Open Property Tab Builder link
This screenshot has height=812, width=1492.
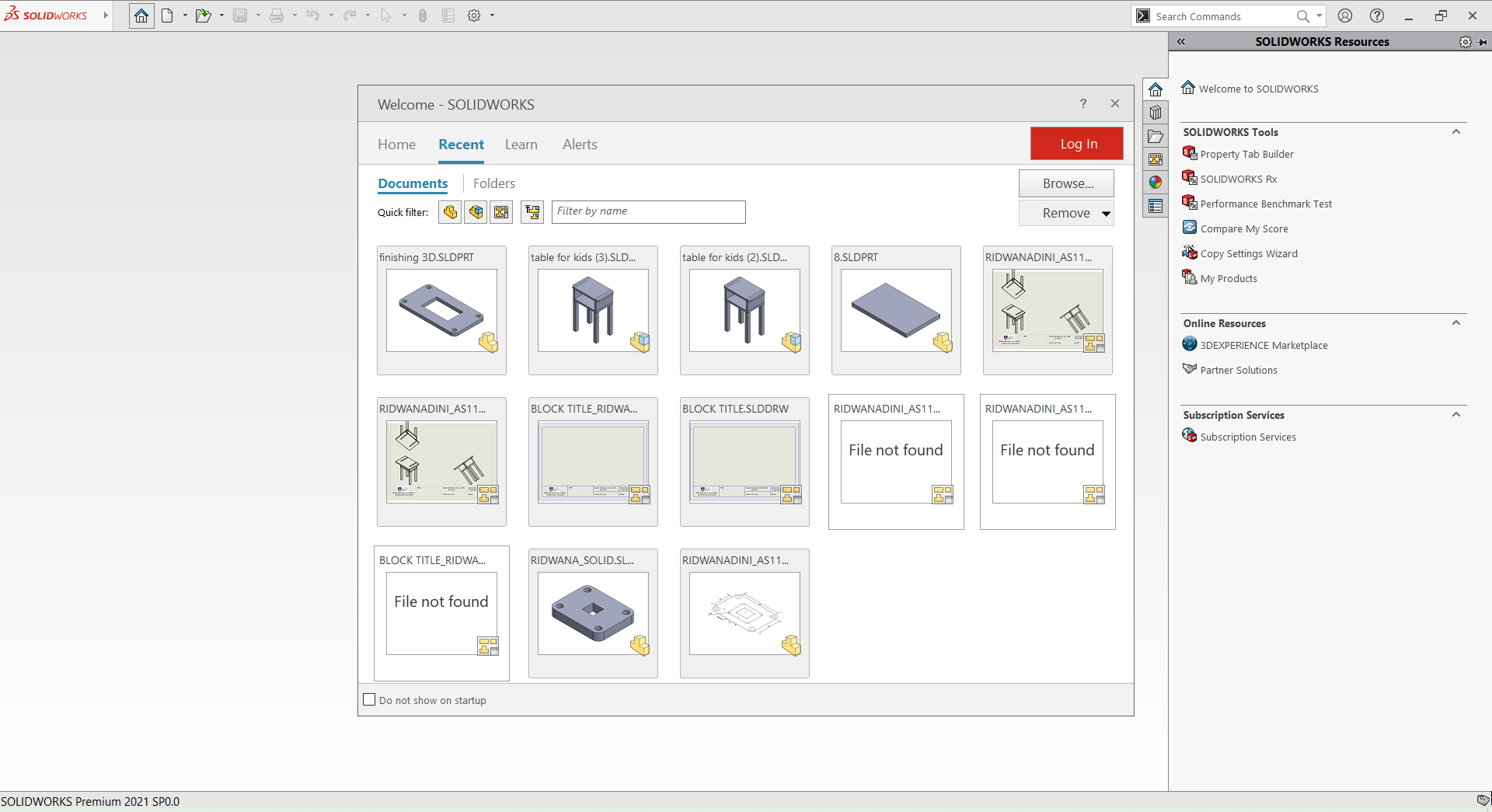tap(1246, 155)
